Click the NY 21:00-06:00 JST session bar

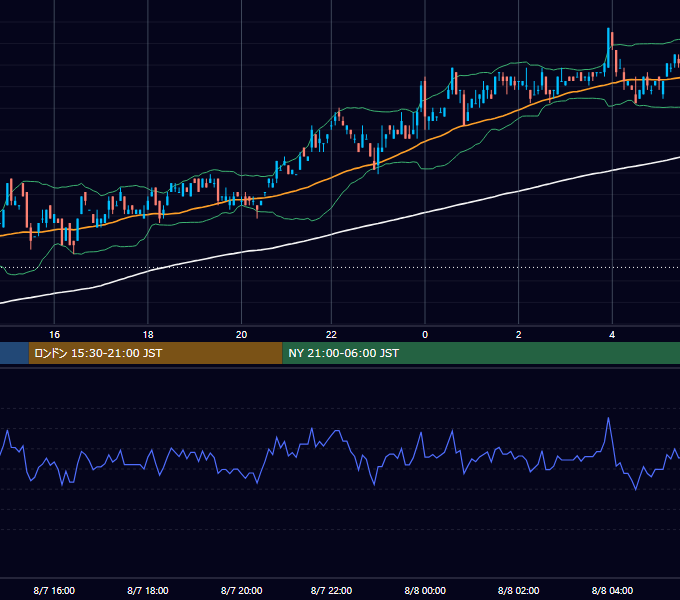tap(481, 353)
